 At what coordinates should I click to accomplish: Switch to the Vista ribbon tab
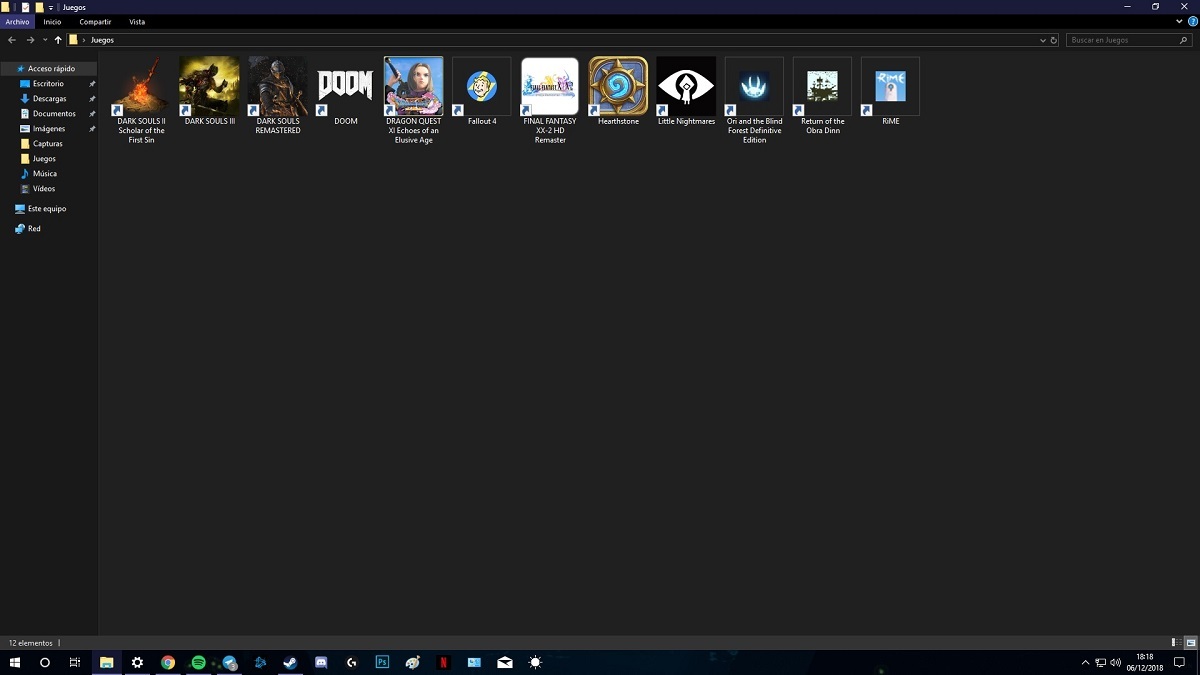point(137,21)
